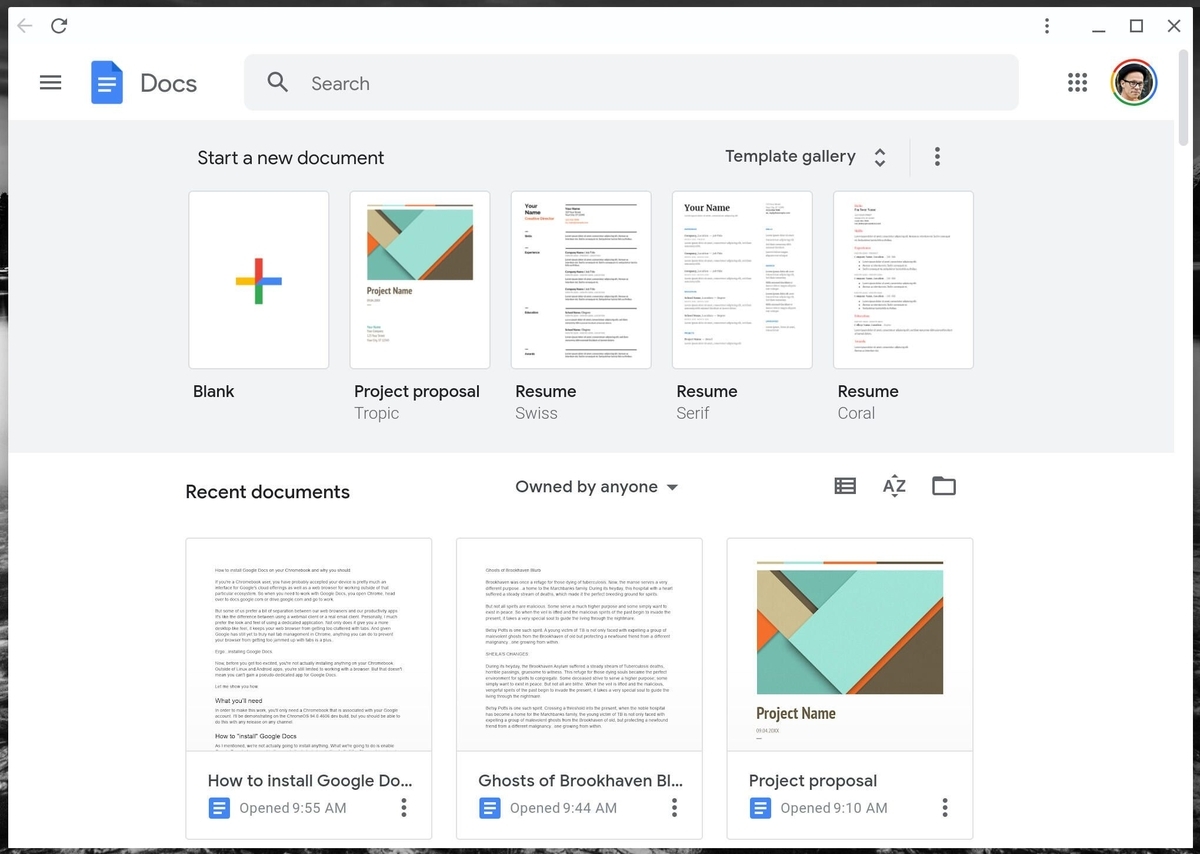The image size is (1200, 854).
Task: Click the Tropic template subtitle
Action: (376, 413)
